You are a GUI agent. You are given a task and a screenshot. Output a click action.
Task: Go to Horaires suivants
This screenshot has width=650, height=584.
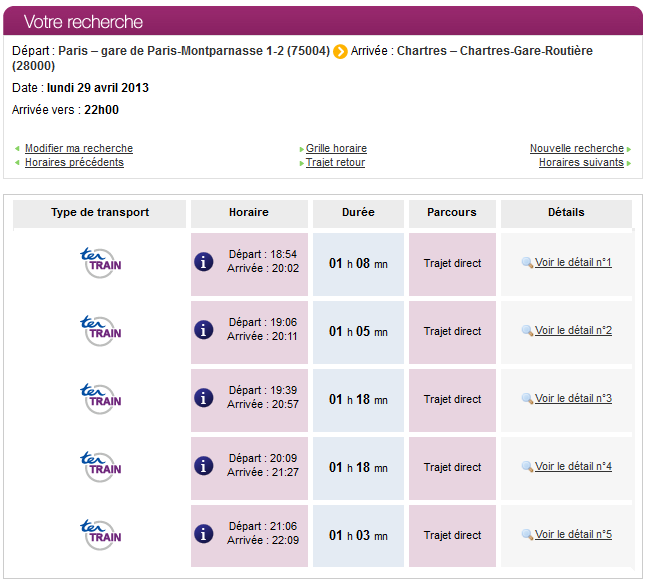pos(581,162)
